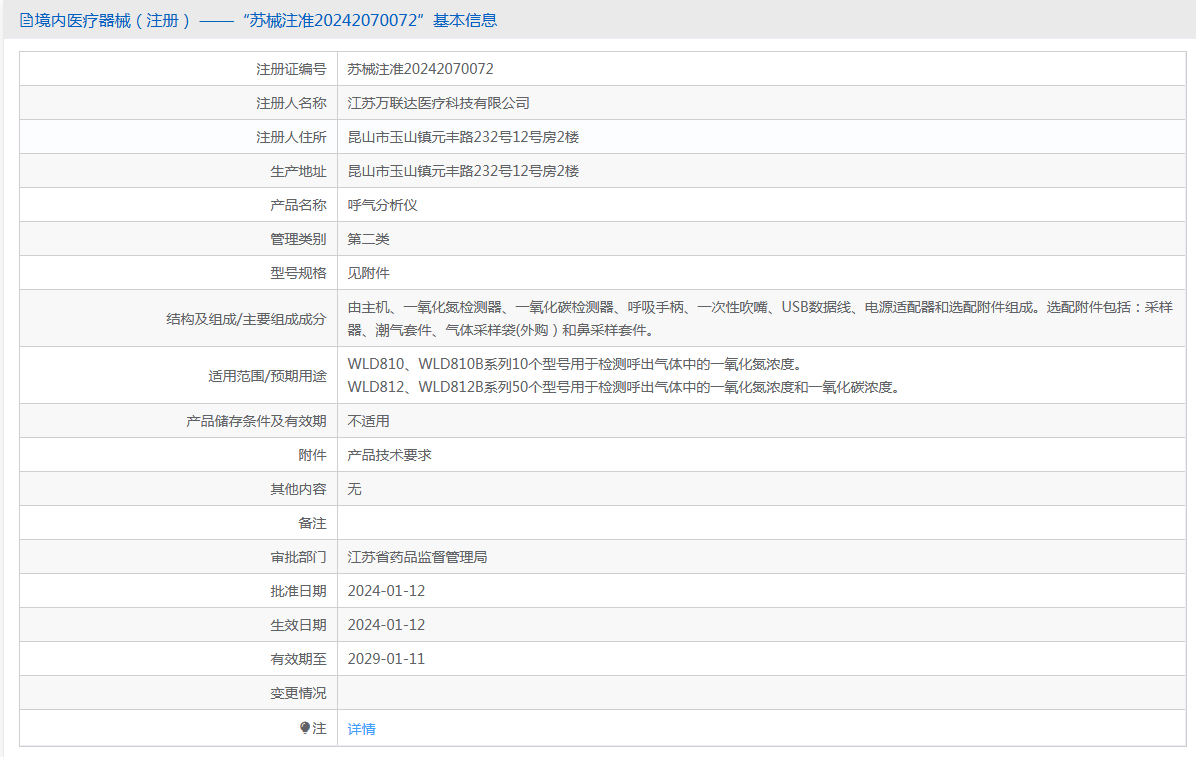
Task: Click registrant name 江苏万联达医疗科技有限公司
Action: (439, 103)
